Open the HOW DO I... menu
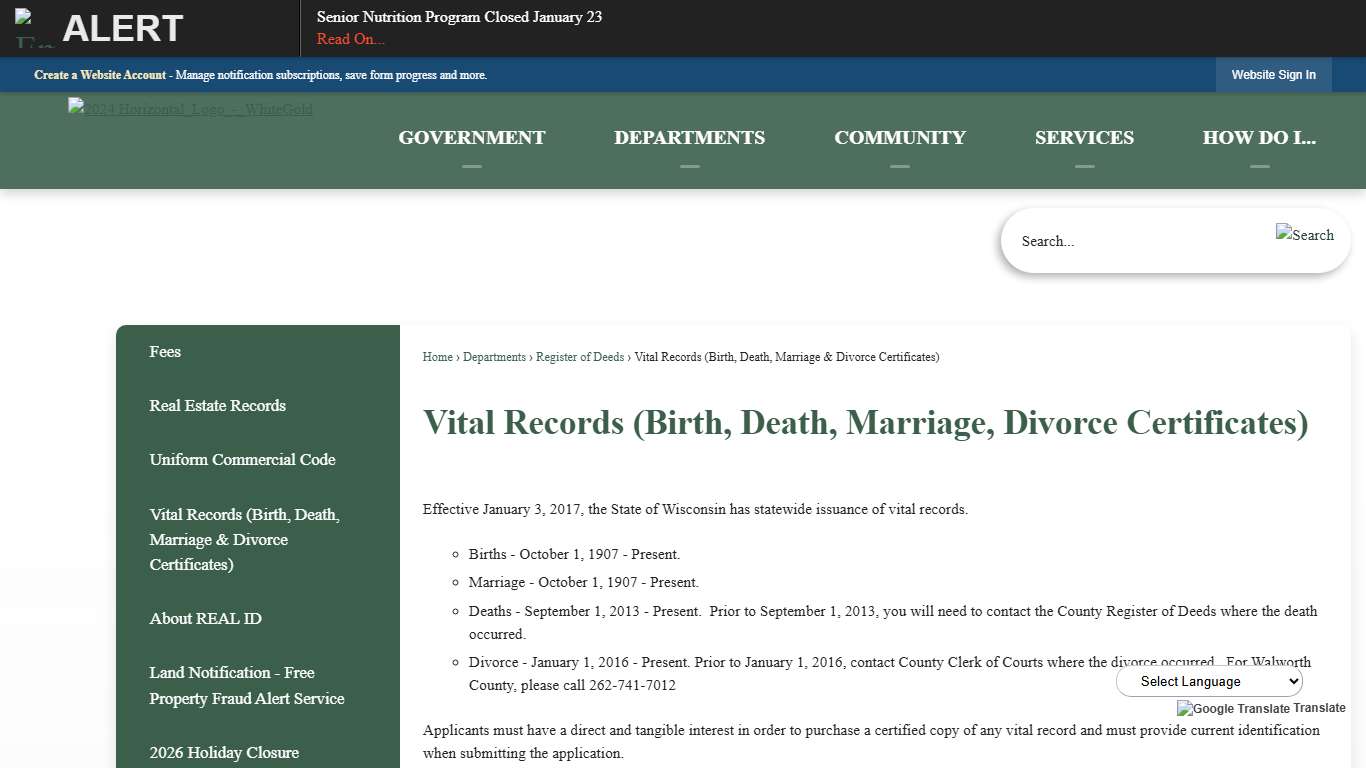The height and width of the screenshot is (768, 1366). coord(1259,137)
